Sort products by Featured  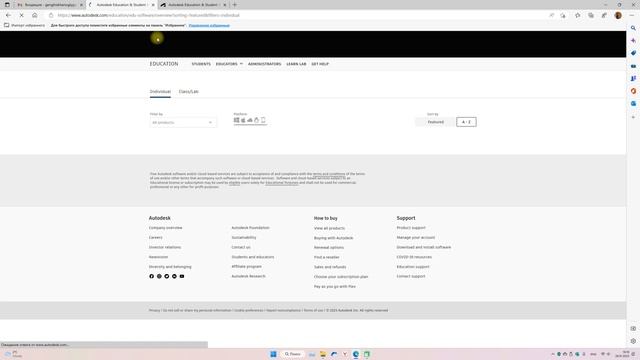point(435,122)
